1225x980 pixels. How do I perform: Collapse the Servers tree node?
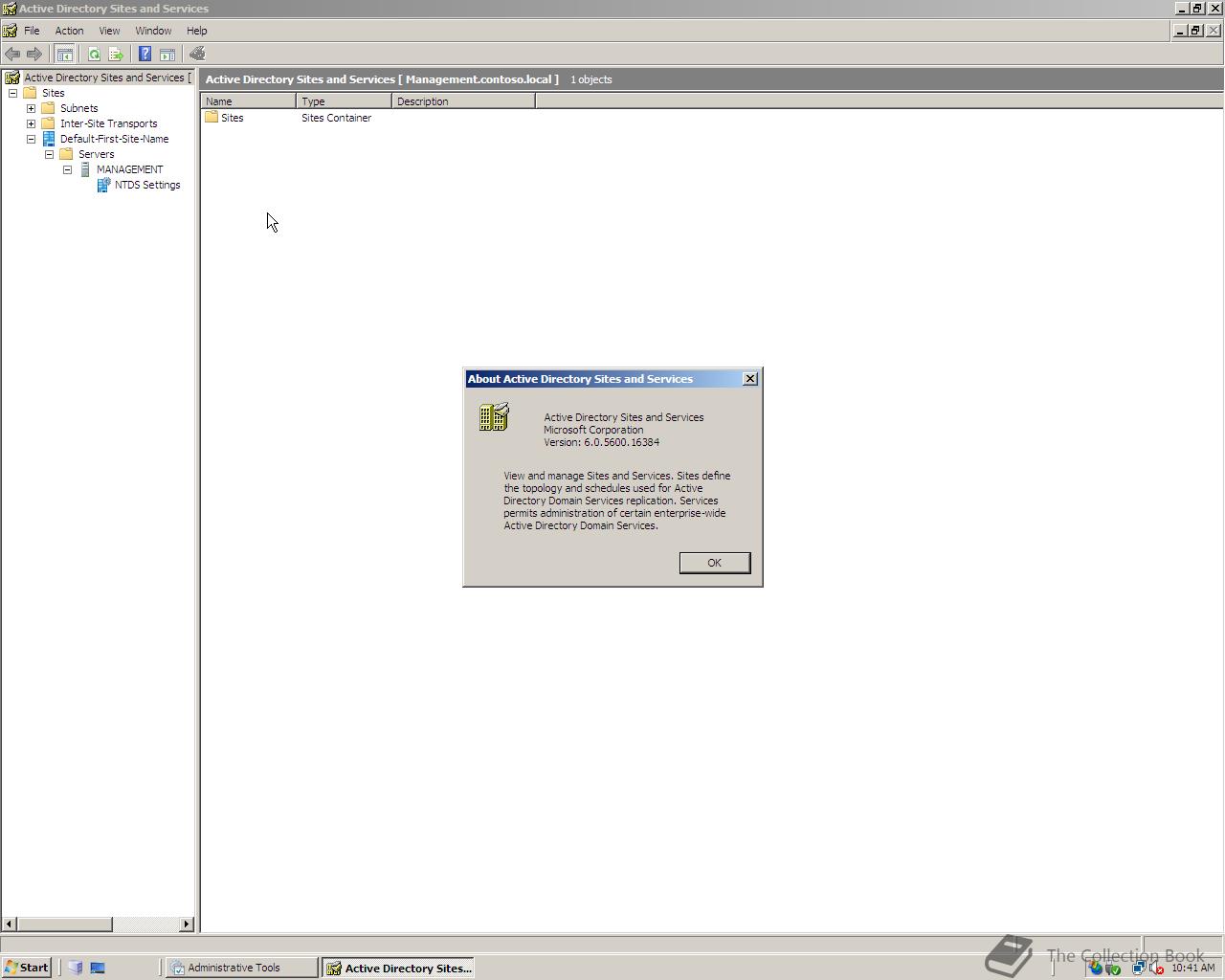(x=49, y=154)
